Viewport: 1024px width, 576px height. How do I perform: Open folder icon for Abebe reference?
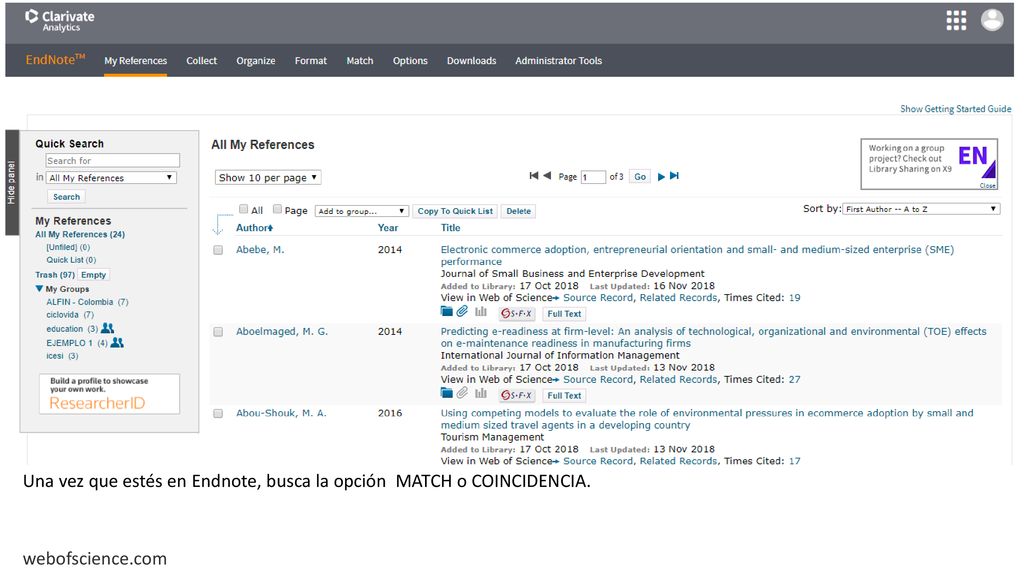pyautogui.click(x=447, y=312)
